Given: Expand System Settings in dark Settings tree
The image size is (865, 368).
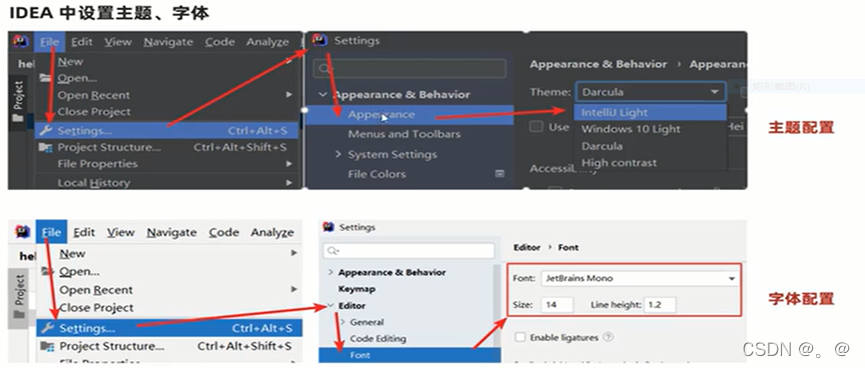Looking at the screenshot, I should [338, 154].
